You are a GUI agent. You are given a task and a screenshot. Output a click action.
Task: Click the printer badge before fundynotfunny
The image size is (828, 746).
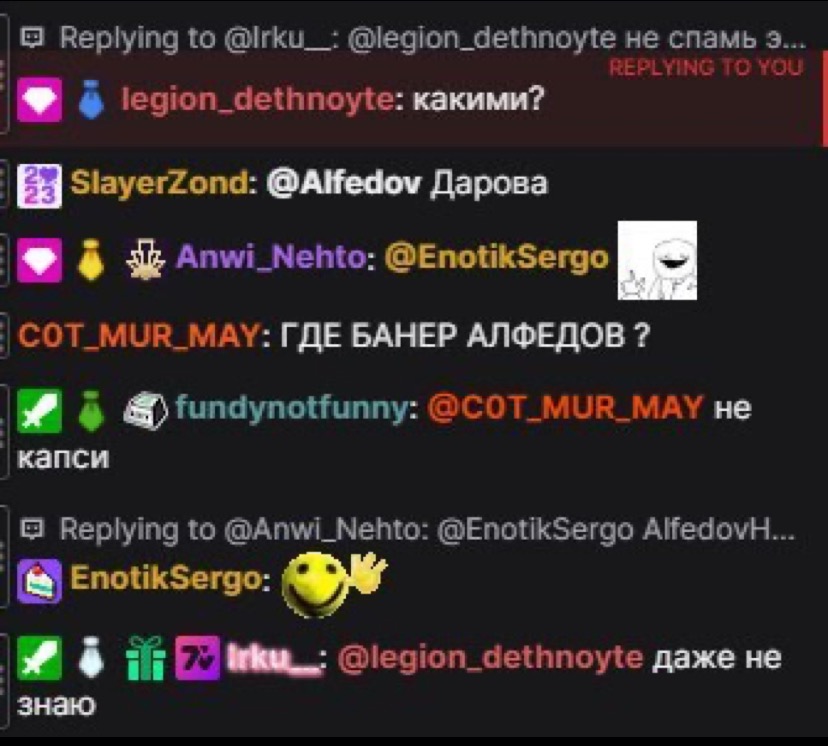[x=145, y=411]
